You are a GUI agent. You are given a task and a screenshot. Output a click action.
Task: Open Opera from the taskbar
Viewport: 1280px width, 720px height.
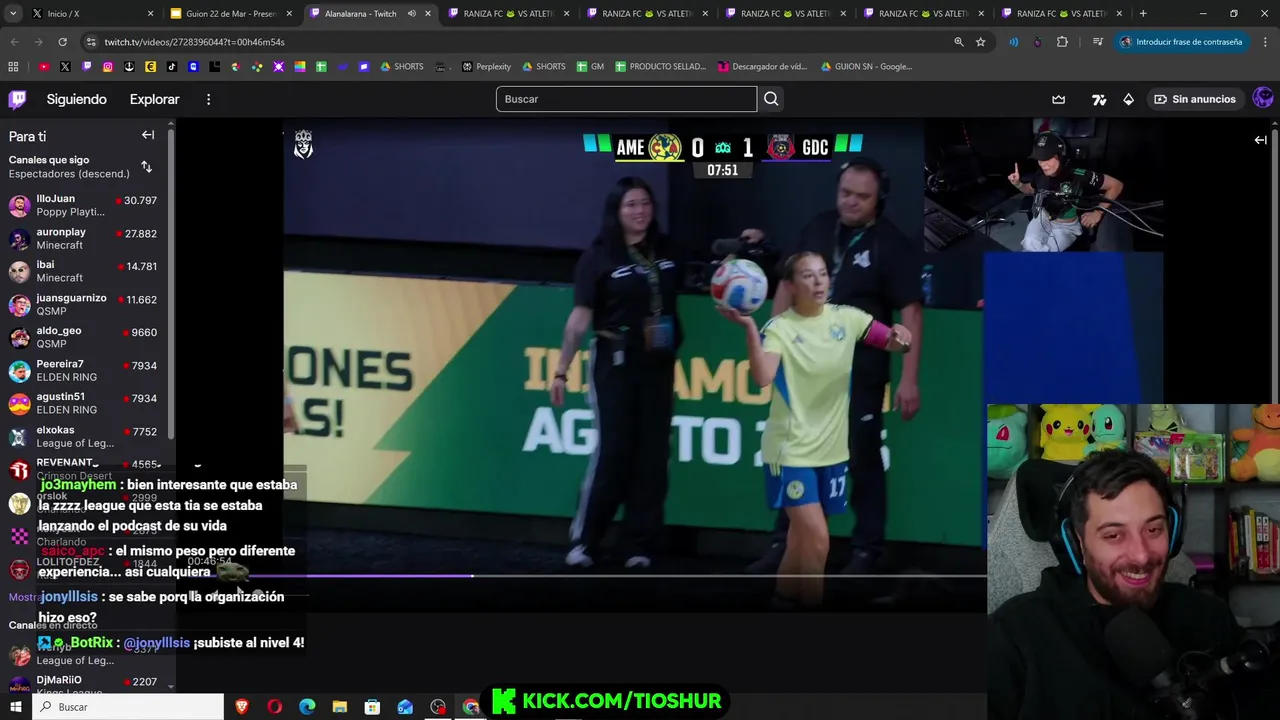tap(274, 707)
